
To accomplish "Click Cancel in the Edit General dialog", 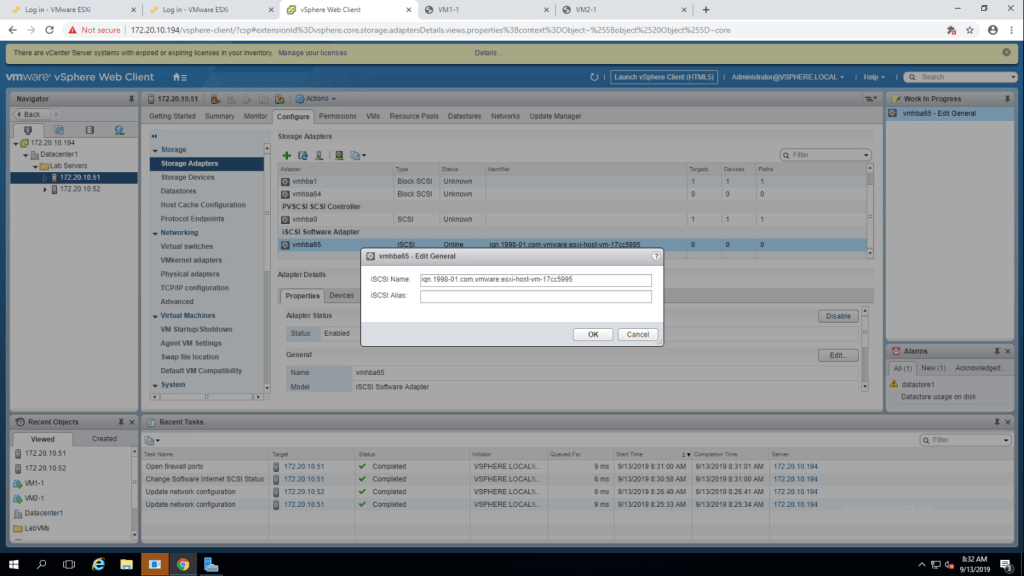I will tap(637, 334).
